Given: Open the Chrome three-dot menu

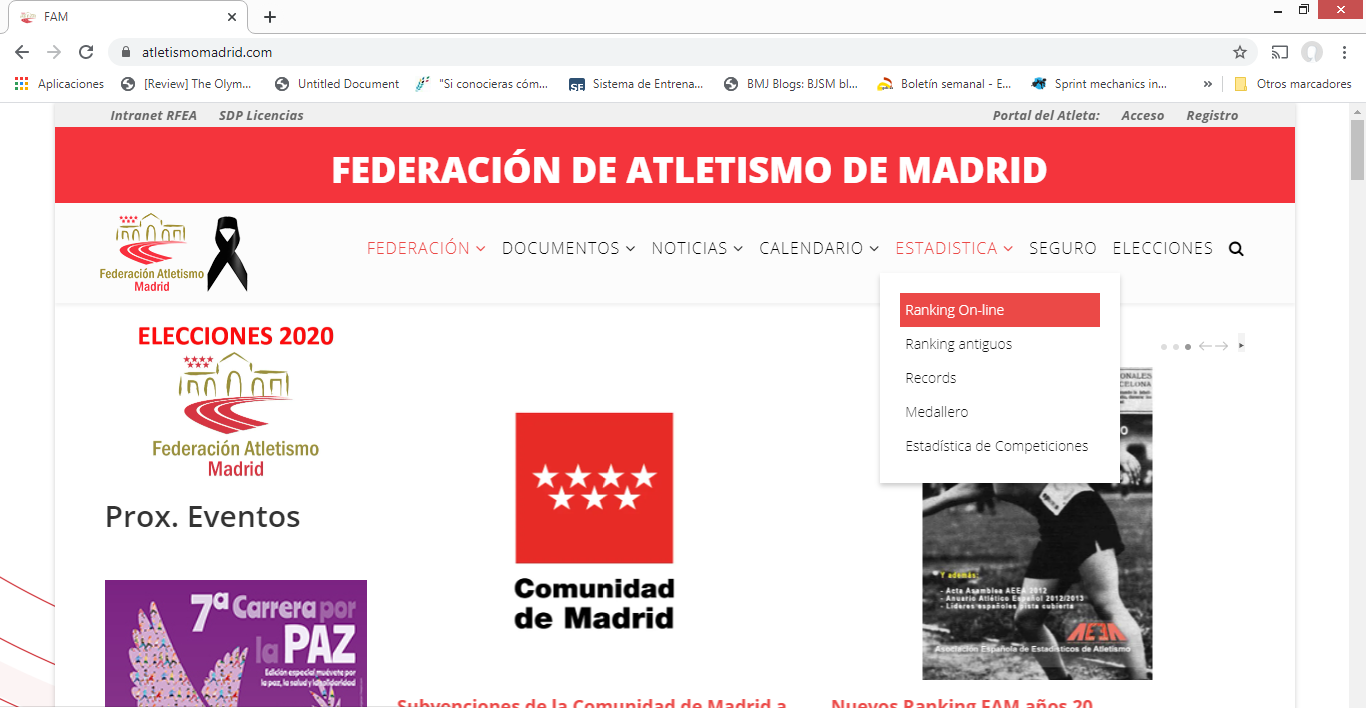Looking at the screenshot, I should (1344, 52).
